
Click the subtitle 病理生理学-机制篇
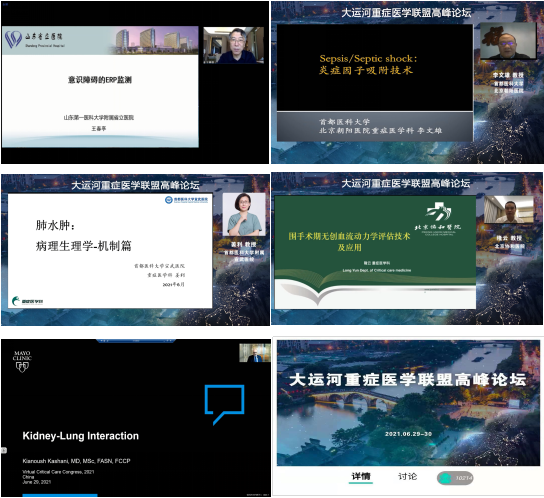coord(84,246)
